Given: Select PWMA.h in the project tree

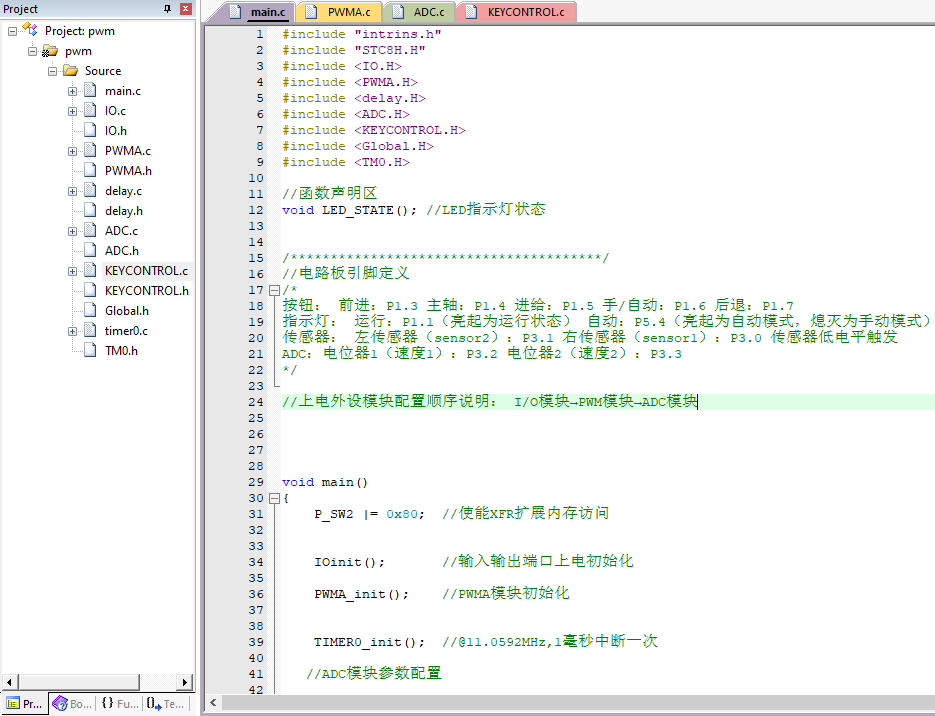Looking at the screenshot, I should click(x=128, y=171).
